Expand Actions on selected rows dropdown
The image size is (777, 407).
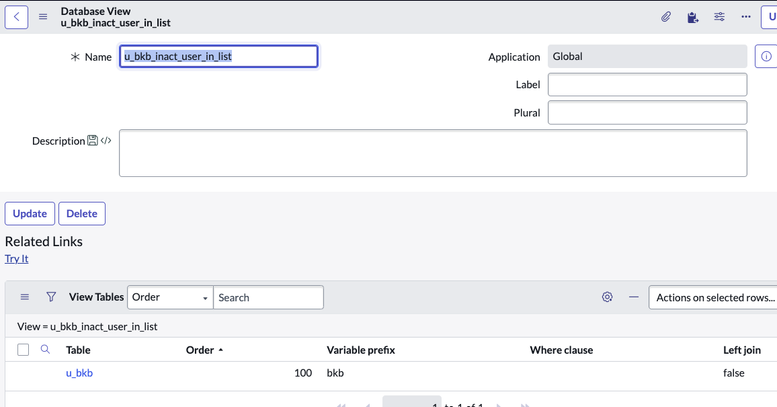pyautogui.click(x=713, y=297)
